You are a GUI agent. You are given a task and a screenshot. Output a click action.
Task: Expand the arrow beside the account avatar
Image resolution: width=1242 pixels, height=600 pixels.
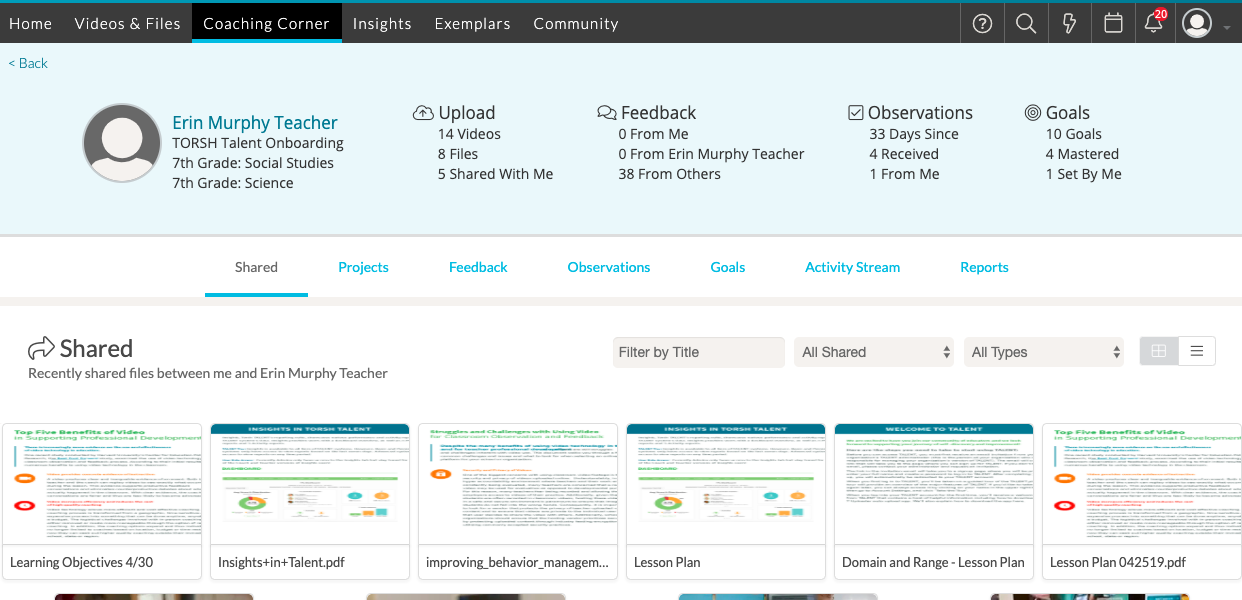(1227, 27)
